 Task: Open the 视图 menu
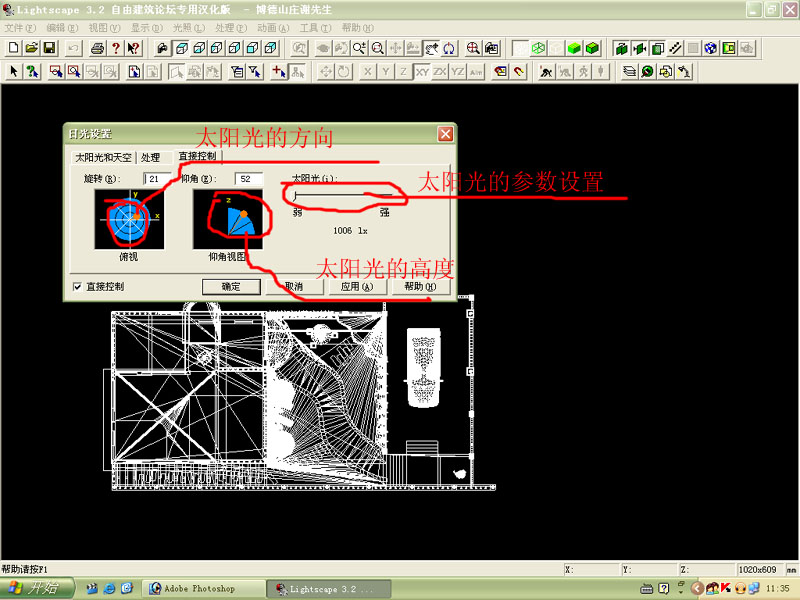104,28
